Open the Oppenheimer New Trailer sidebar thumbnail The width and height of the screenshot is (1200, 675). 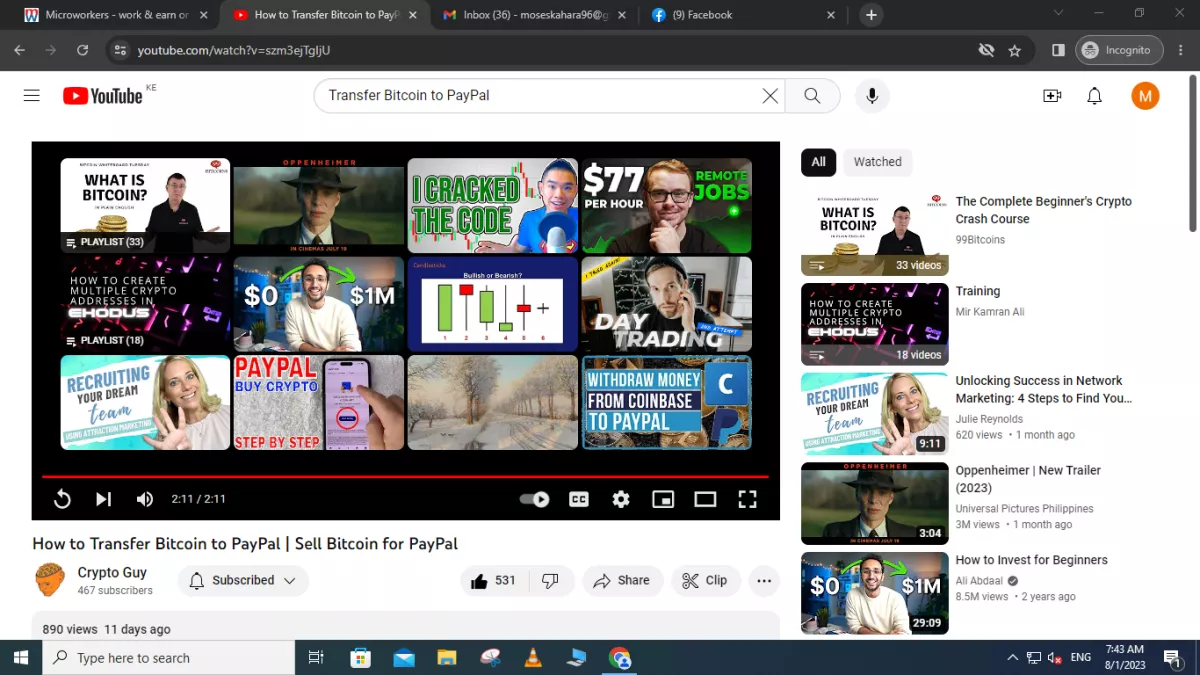875,503
